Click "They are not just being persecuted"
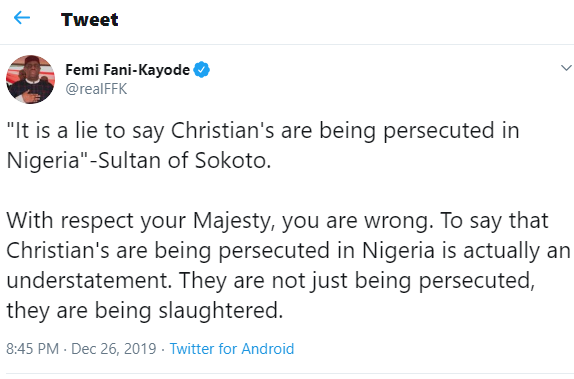Viewport: 574px width, 379px height. tap(357, 281)
